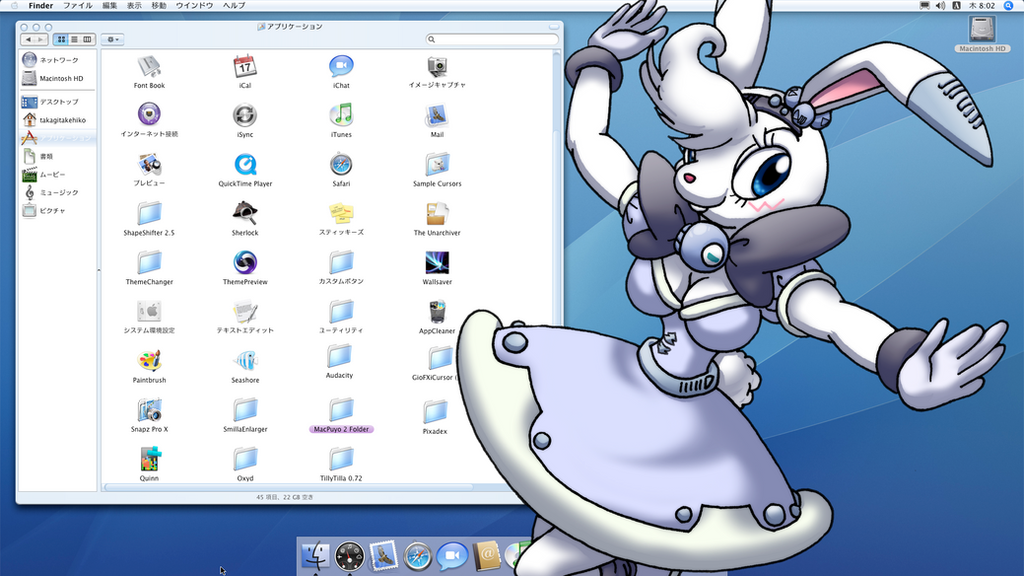Image resolution: width=1024 pixels, height=576 pixels.
Task: Select the ShapeShifter 2.5 folder
Action: [150, 214]
